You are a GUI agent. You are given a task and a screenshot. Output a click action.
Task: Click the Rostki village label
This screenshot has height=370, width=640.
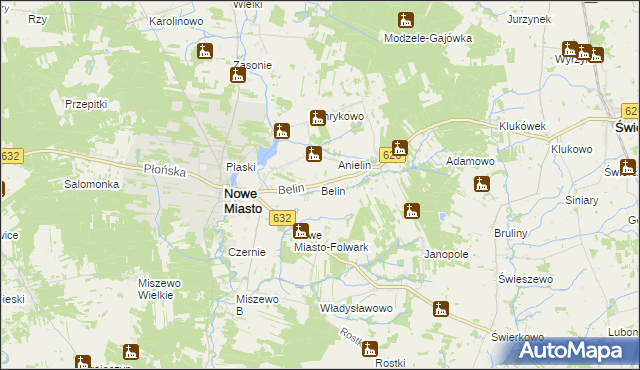point(390,363)
